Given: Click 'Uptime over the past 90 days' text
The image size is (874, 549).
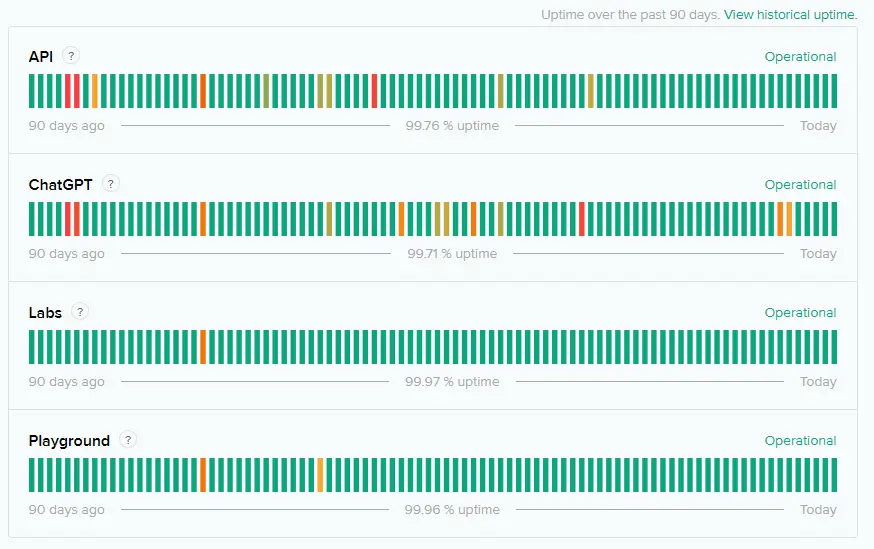Looking at the screenshot, I should pyautogui.click(x=630, y=14).
